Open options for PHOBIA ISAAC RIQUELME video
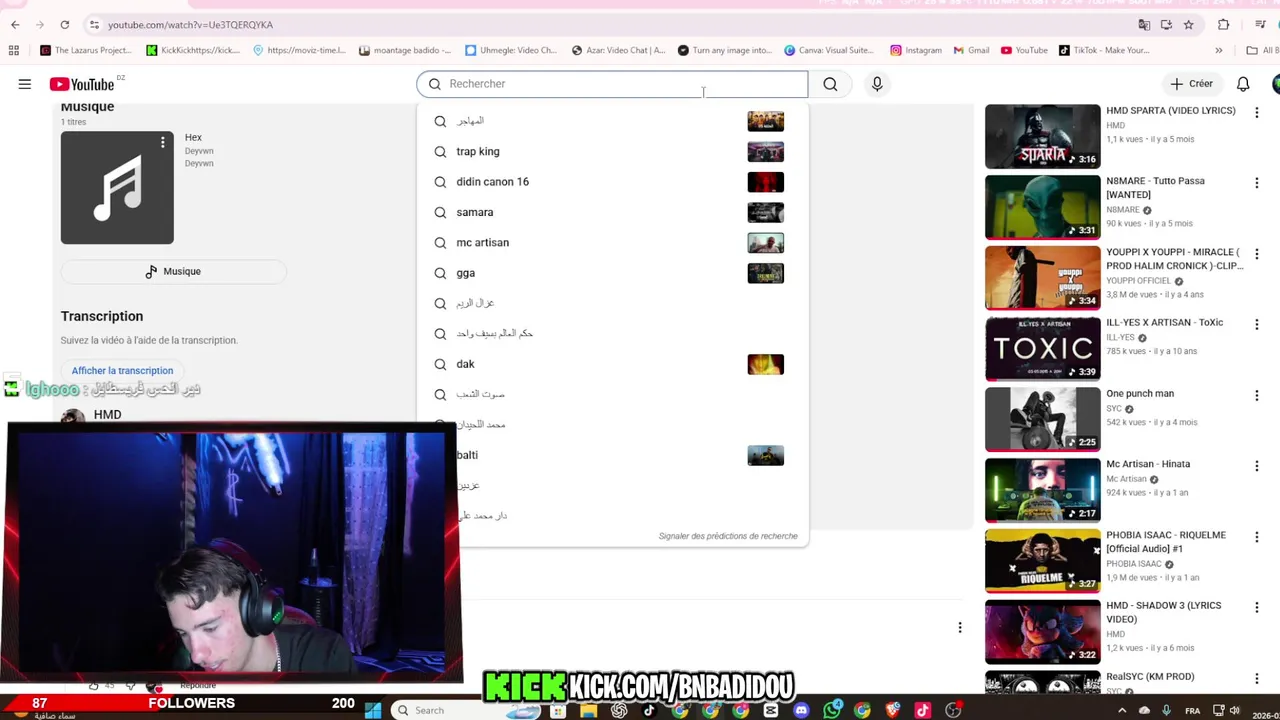Viewport: 1280px width, 720px height. click(x=1256, y=537)
